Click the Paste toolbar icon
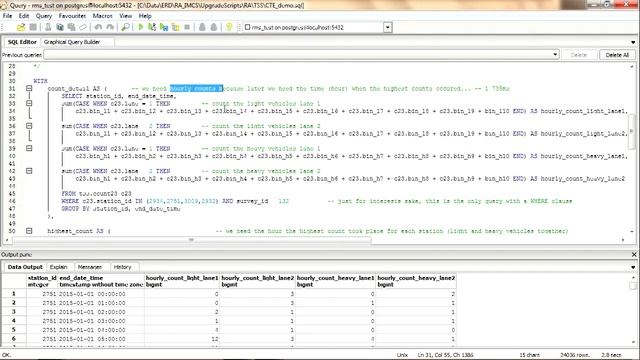Viewport: 640px width, 360px height. [71, 27]
